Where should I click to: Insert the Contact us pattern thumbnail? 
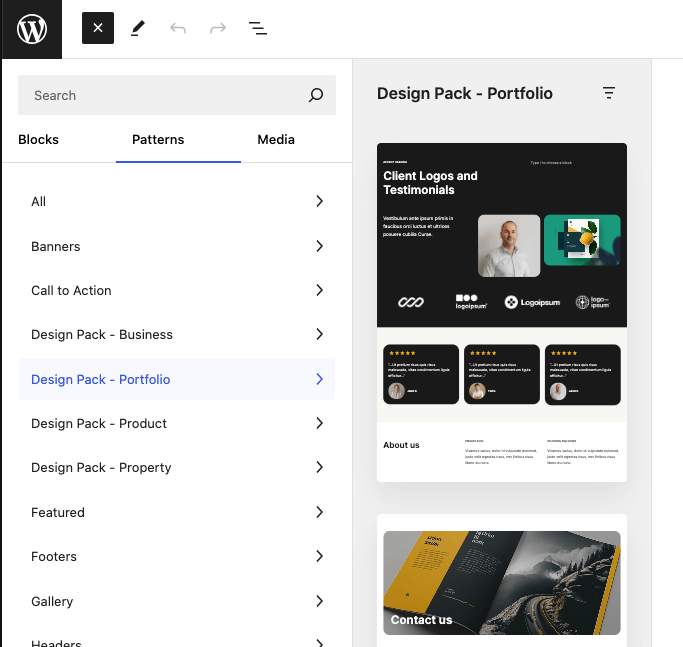502,582
